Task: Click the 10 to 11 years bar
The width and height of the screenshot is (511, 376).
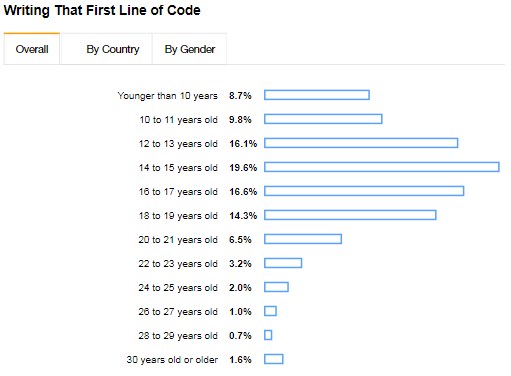Action: pos(323,119)
